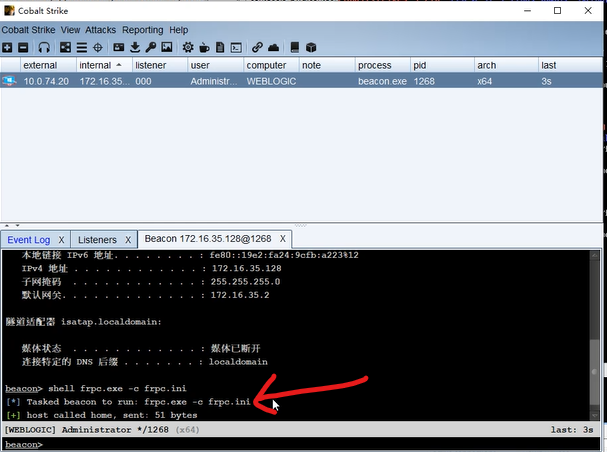Click the beacon session computer icon
The height and width of the screenshot is (452, 607).
click(9, 81)
